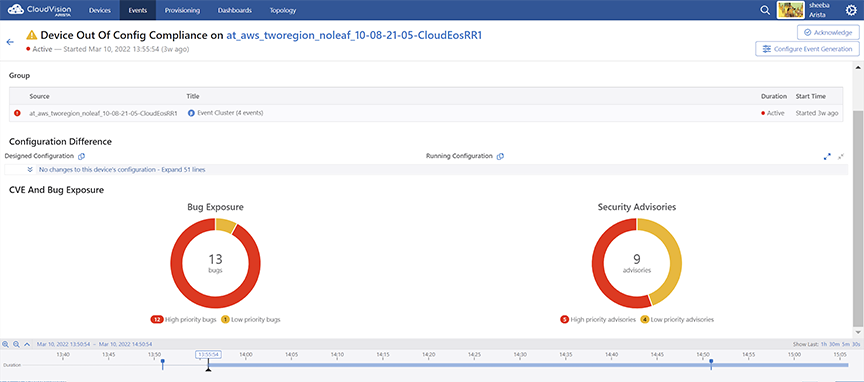
Task: Switch to the Topology tab
Action: coord(283,10)
